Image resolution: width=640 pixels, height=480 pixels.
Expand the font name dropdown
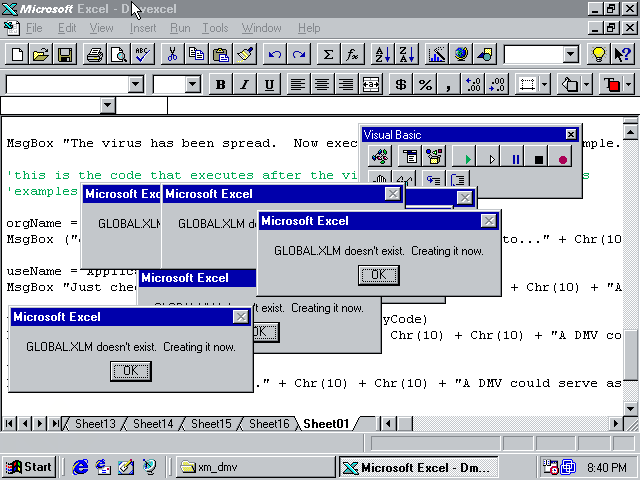coord(135,84)
